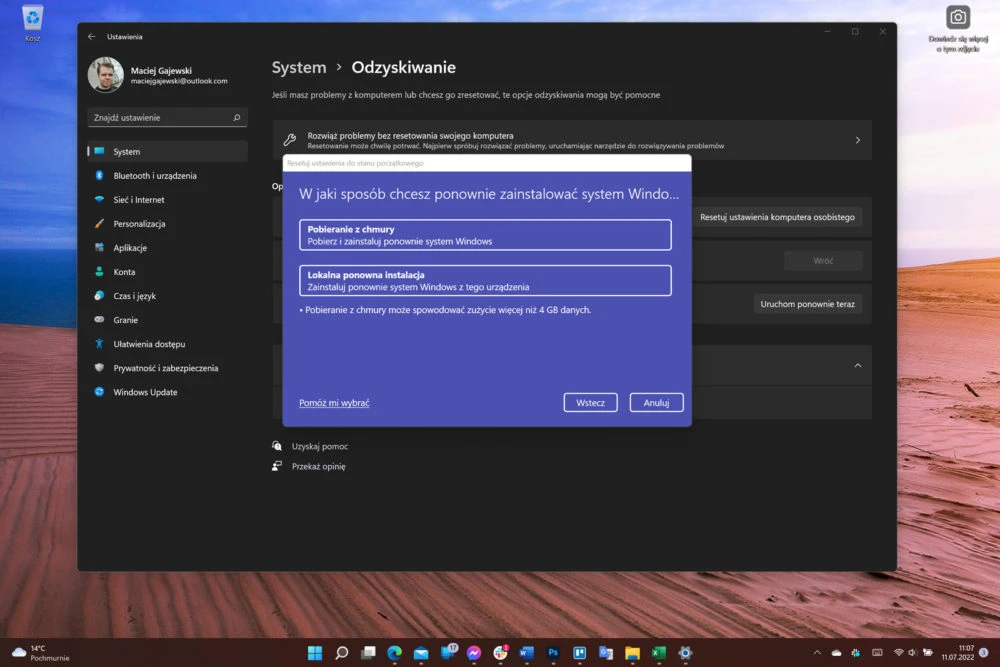The image size is (1000, 667).
Task: Open Slack from the taskbar
Action: click(501, 652)
